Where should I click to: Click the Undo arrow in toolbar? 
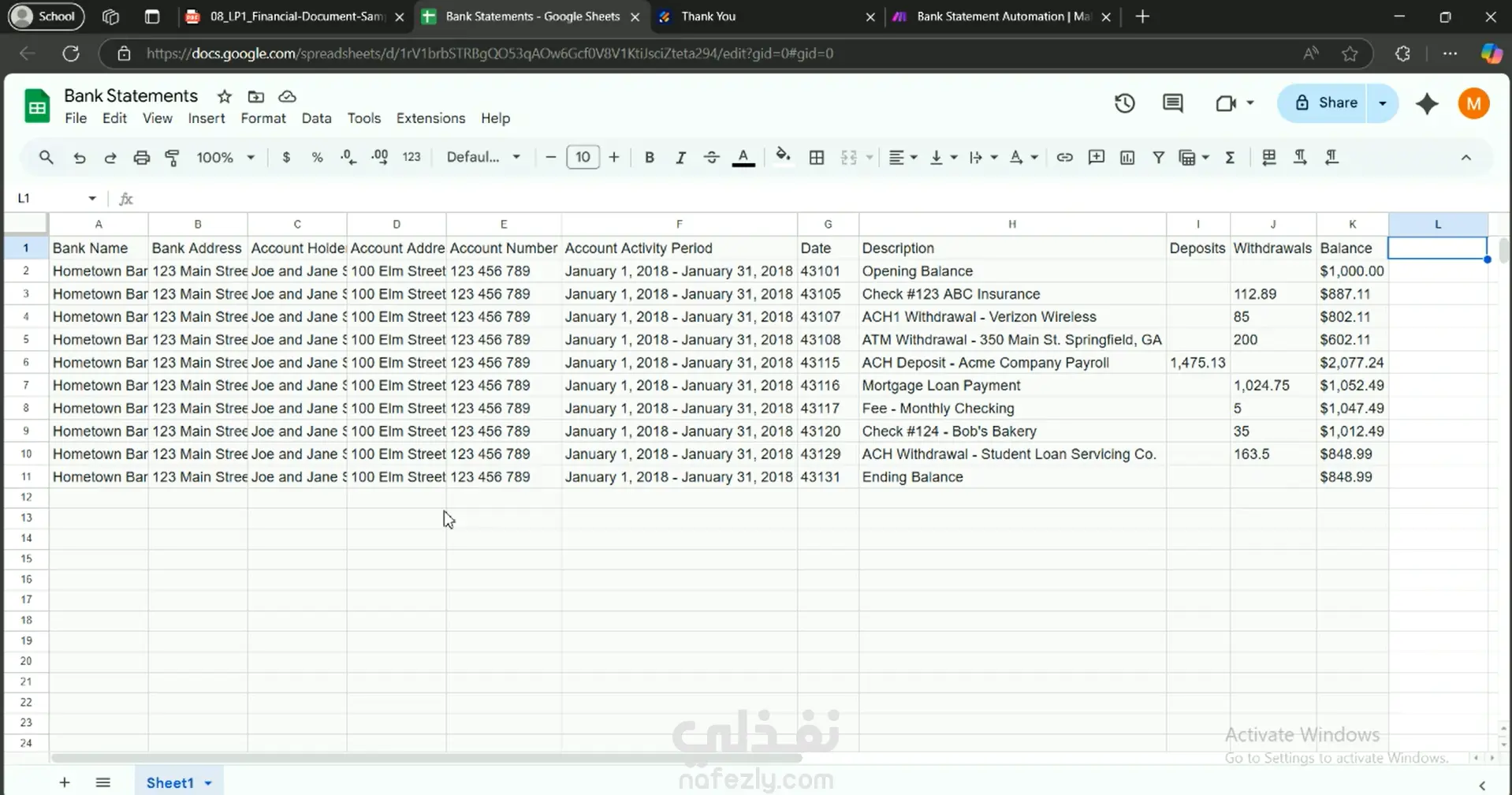pos(80,158)
